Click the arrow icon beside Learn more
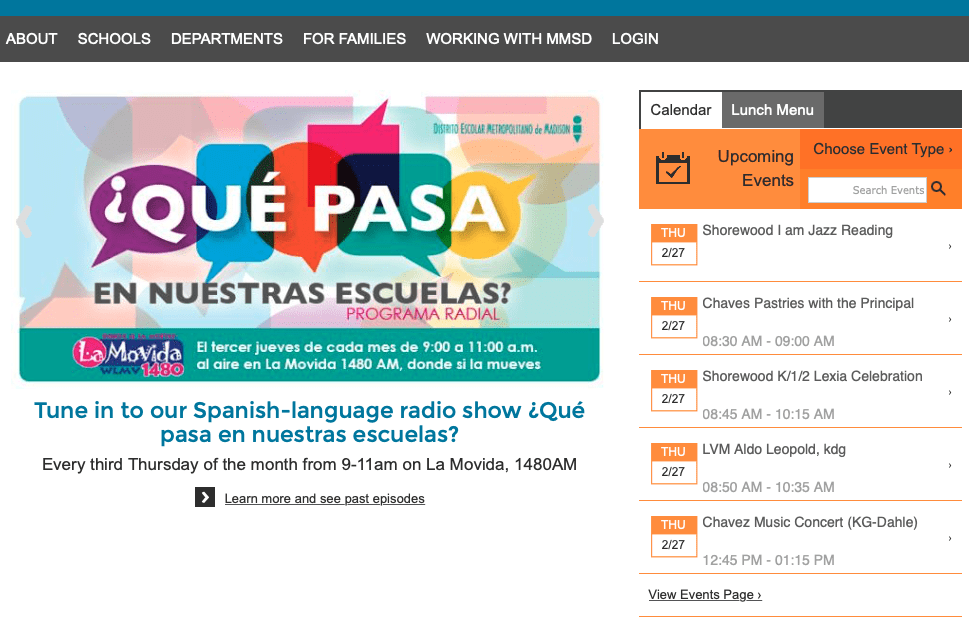Image resolution: width=969 pixels, height=617 pixels. click(x=205, y=497)
